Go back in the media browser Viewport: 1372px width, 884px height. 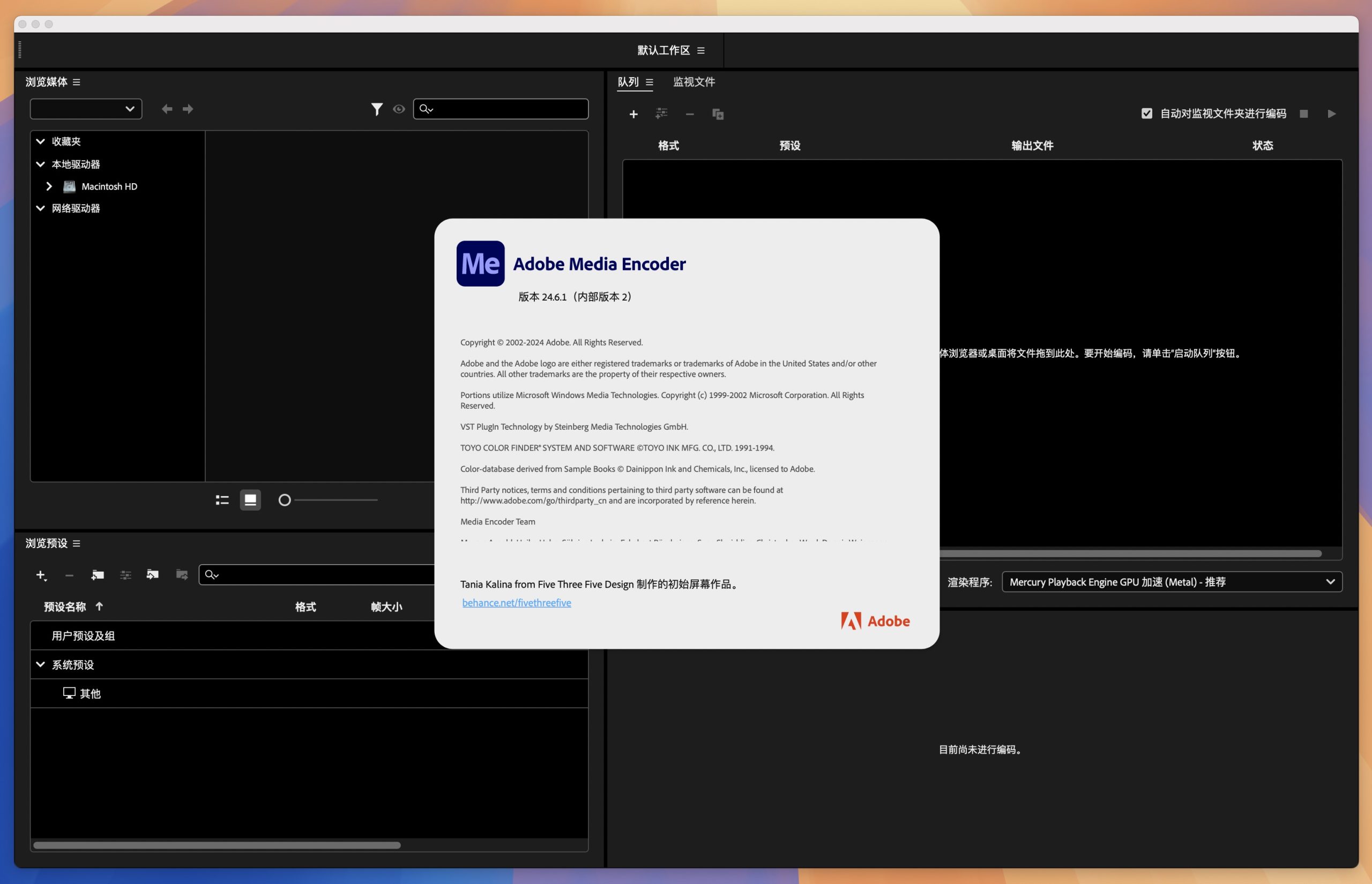click(167, 109)
